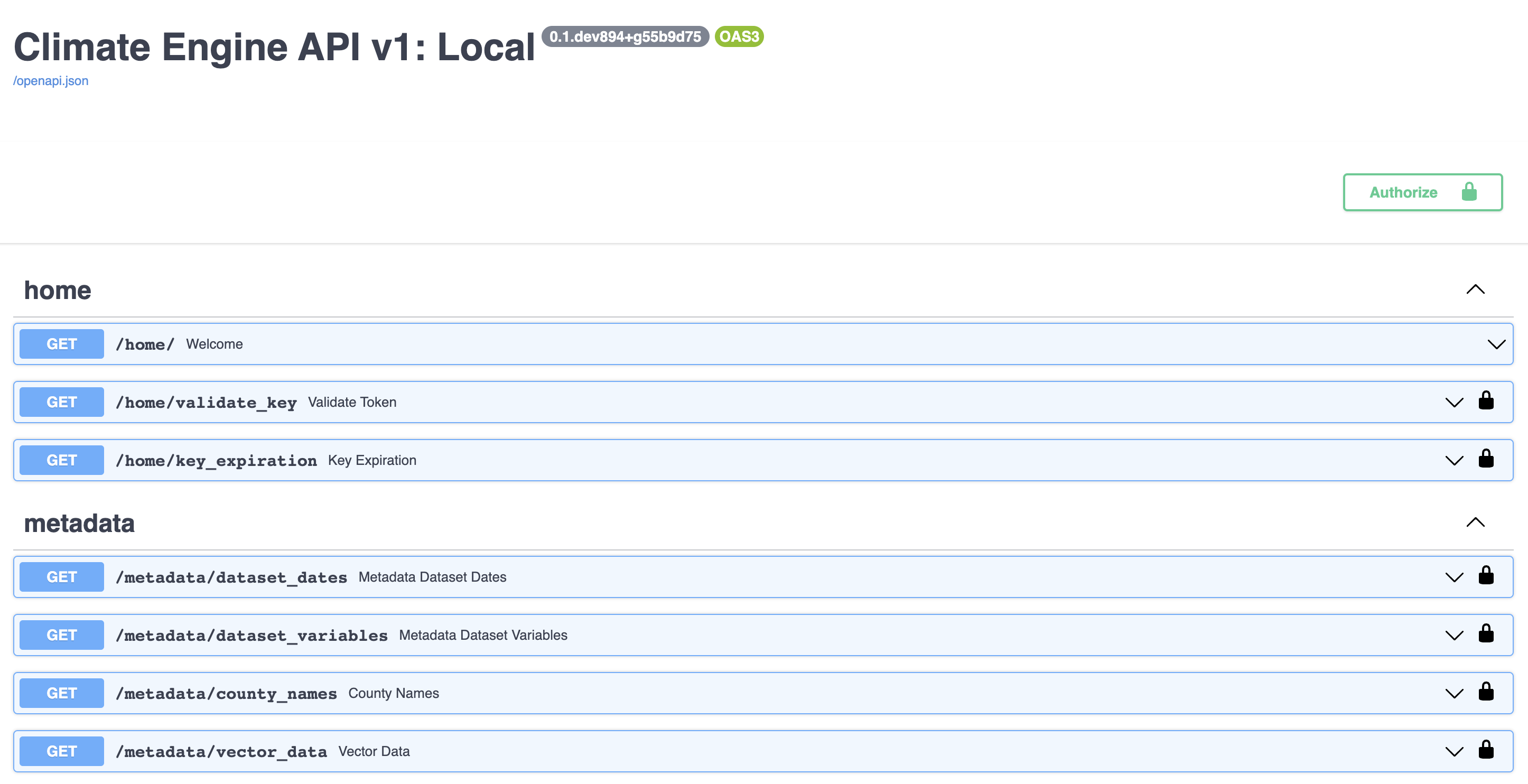
Task: Click lock icon on county_names endpoint
Action: pos(1485,692)
